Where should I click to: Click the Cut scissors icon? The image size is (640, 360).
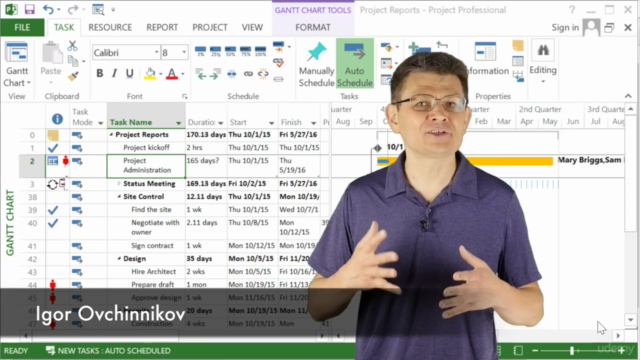(73, 46)
